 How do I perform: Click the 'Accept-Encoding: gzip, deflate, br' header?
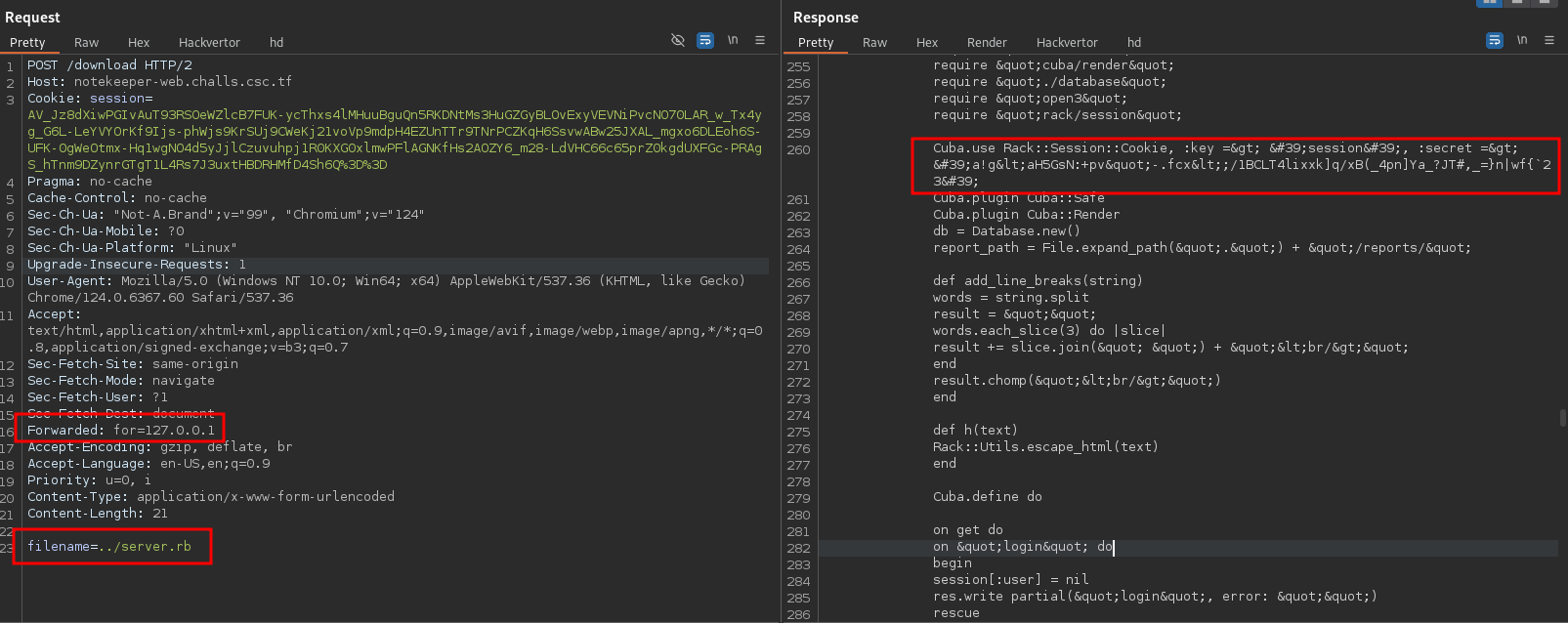pyautogui.click(x=160, y=447)
